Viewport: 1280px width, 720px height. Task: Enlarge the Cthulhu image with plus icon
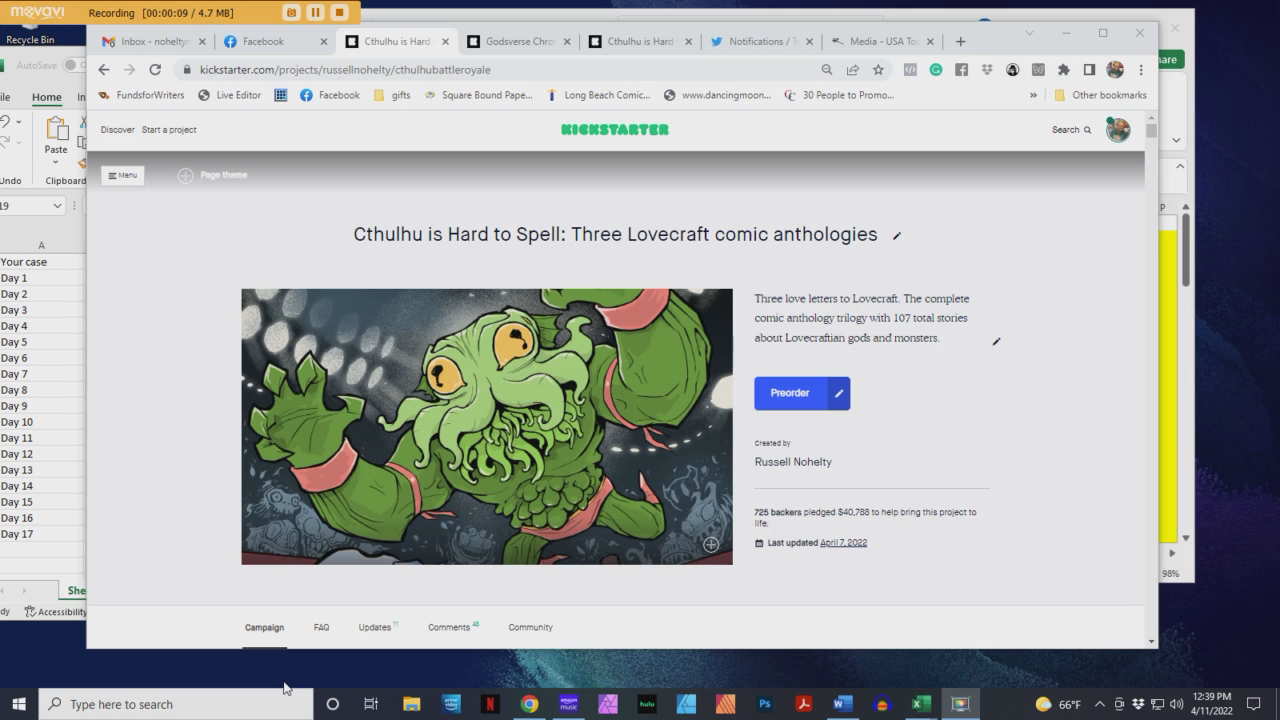coord(710,544)
